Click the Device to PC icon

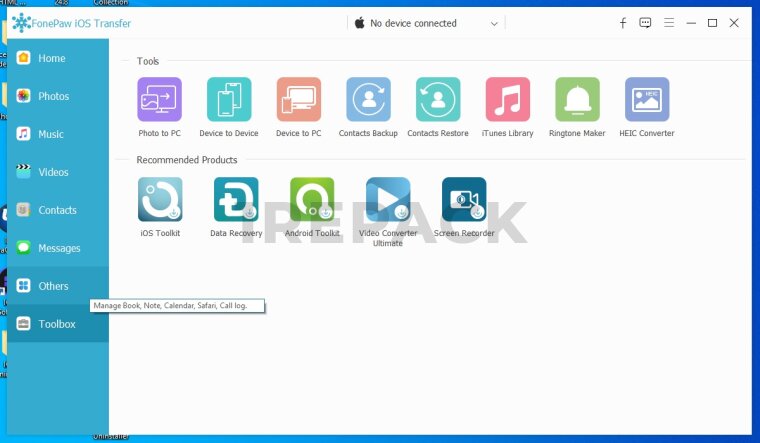click(298, 100)
